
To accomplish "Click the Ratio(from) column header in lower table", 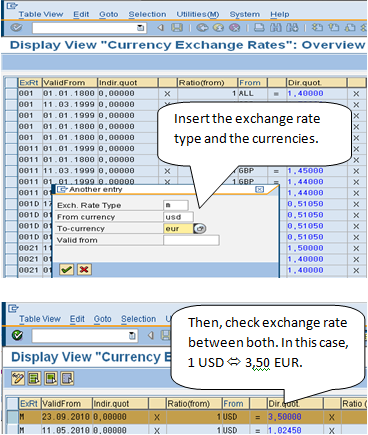I will coord(194,404).
